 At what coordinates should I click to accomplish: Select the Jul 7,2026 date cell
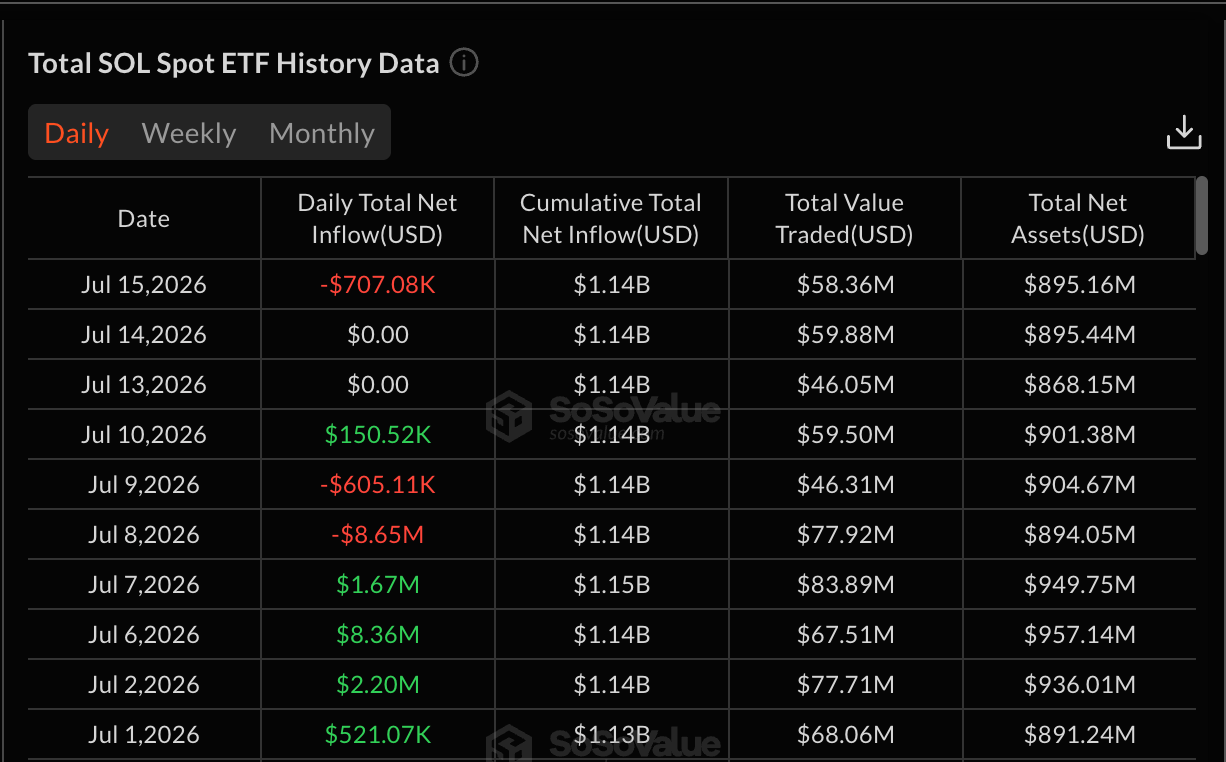pos(144,585)
